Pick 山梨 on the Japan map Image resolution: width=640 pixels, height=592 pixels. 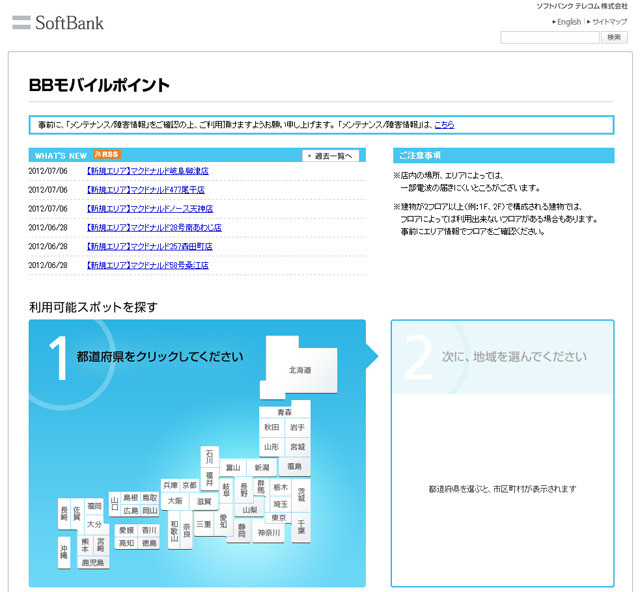249,510
